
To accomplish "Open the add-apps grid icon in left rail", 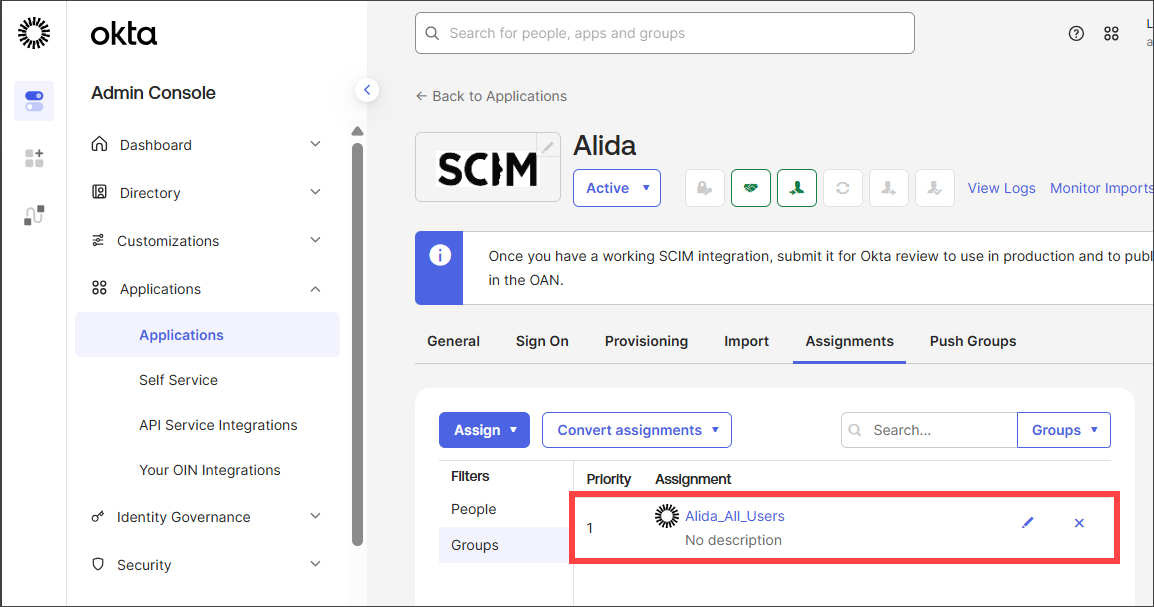I will click(x=34, y=157).
